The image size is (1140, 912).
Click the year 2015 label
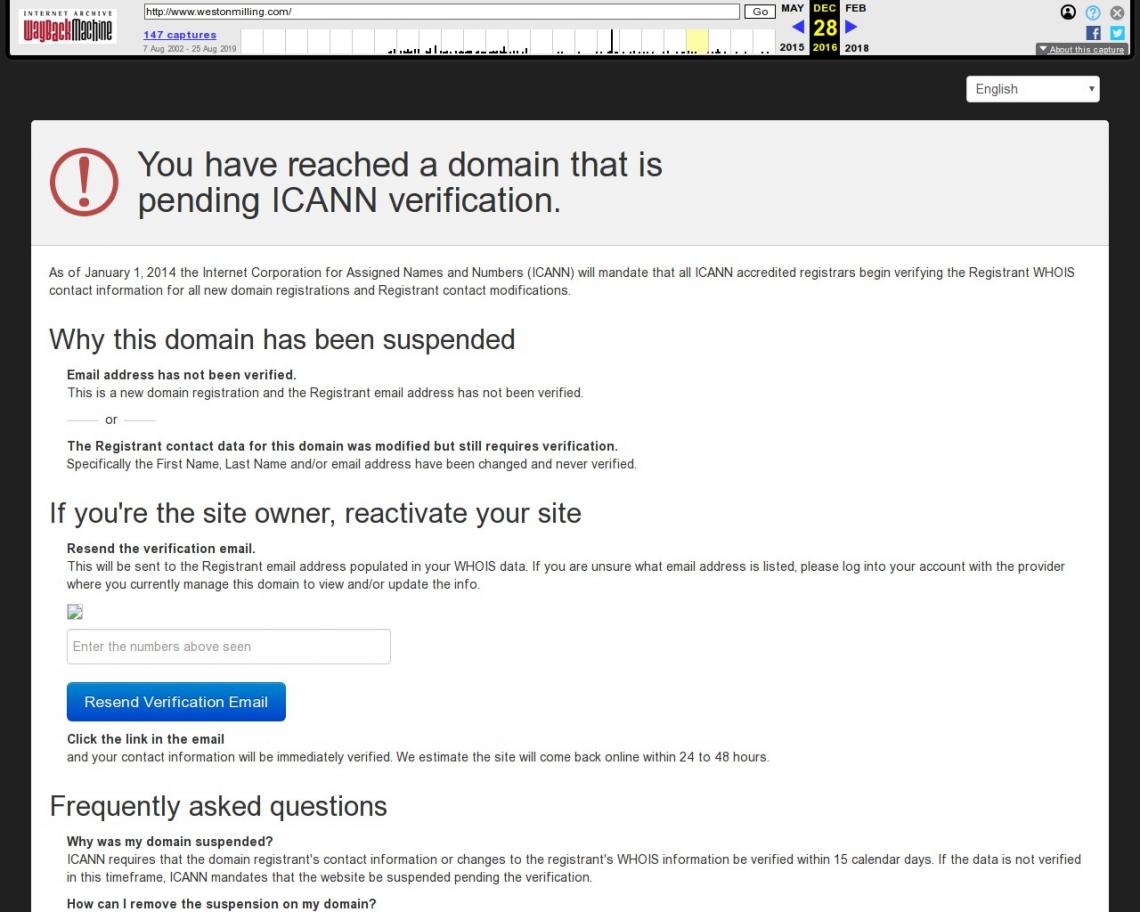[792, 47]
